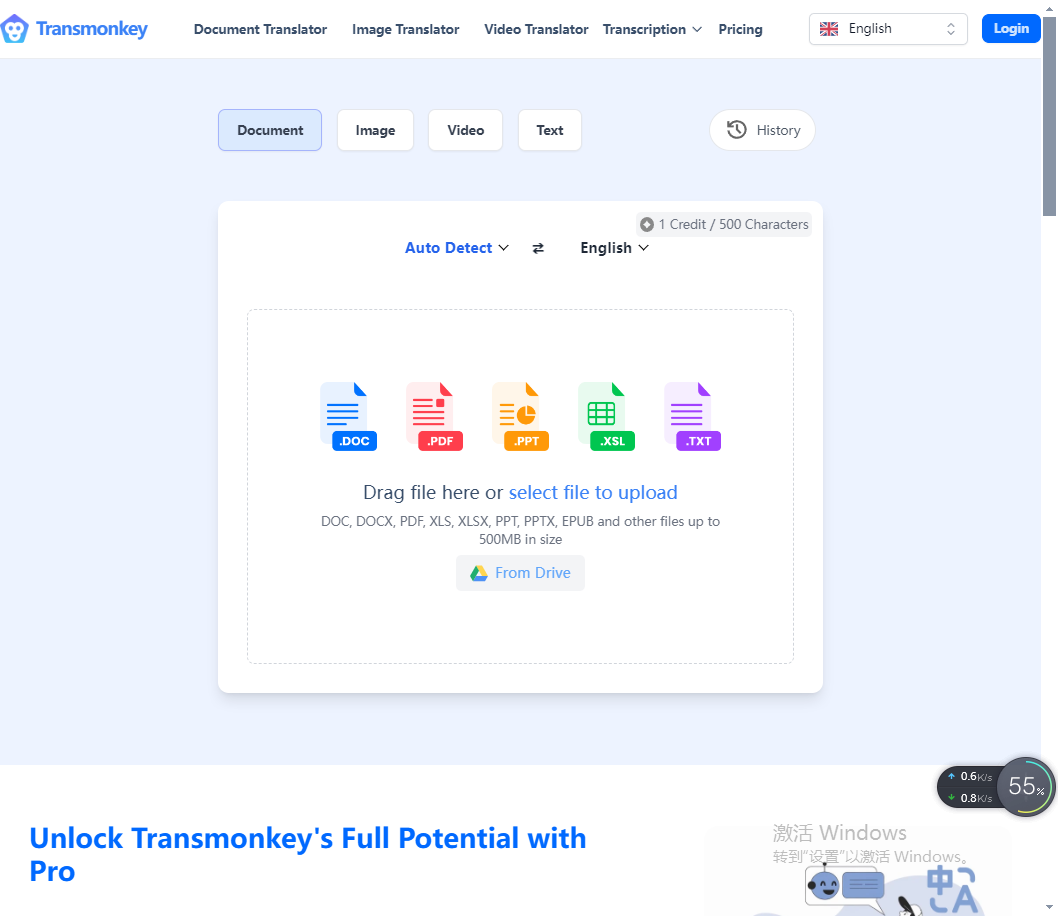Viewport: 1058px width, 916px height.
Task: Click the History clock icon
Action: (737, 130)
